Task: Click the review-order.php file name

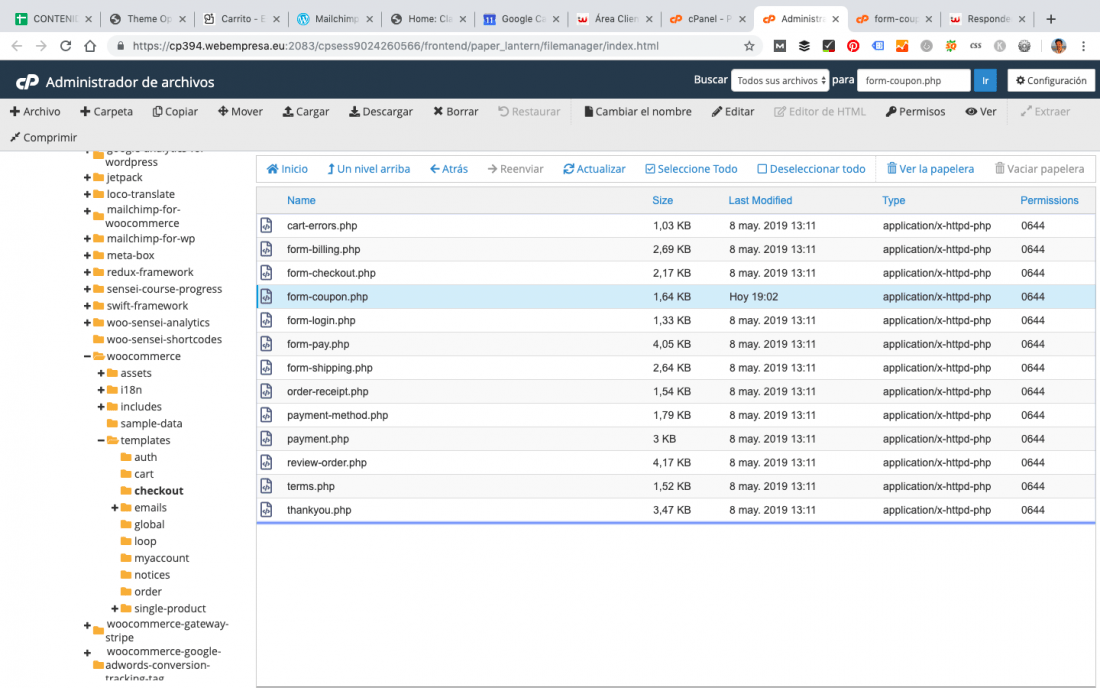Action: coord(327,462)
